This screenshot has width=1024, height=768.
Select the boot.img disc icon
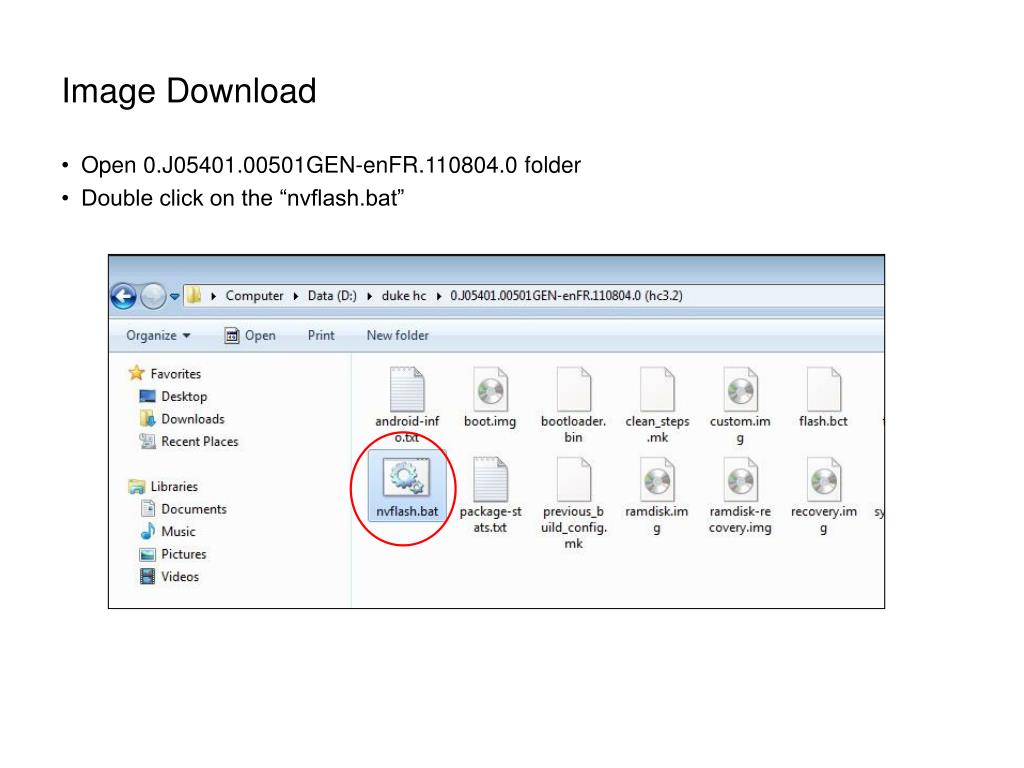click(x=490, y=389)
